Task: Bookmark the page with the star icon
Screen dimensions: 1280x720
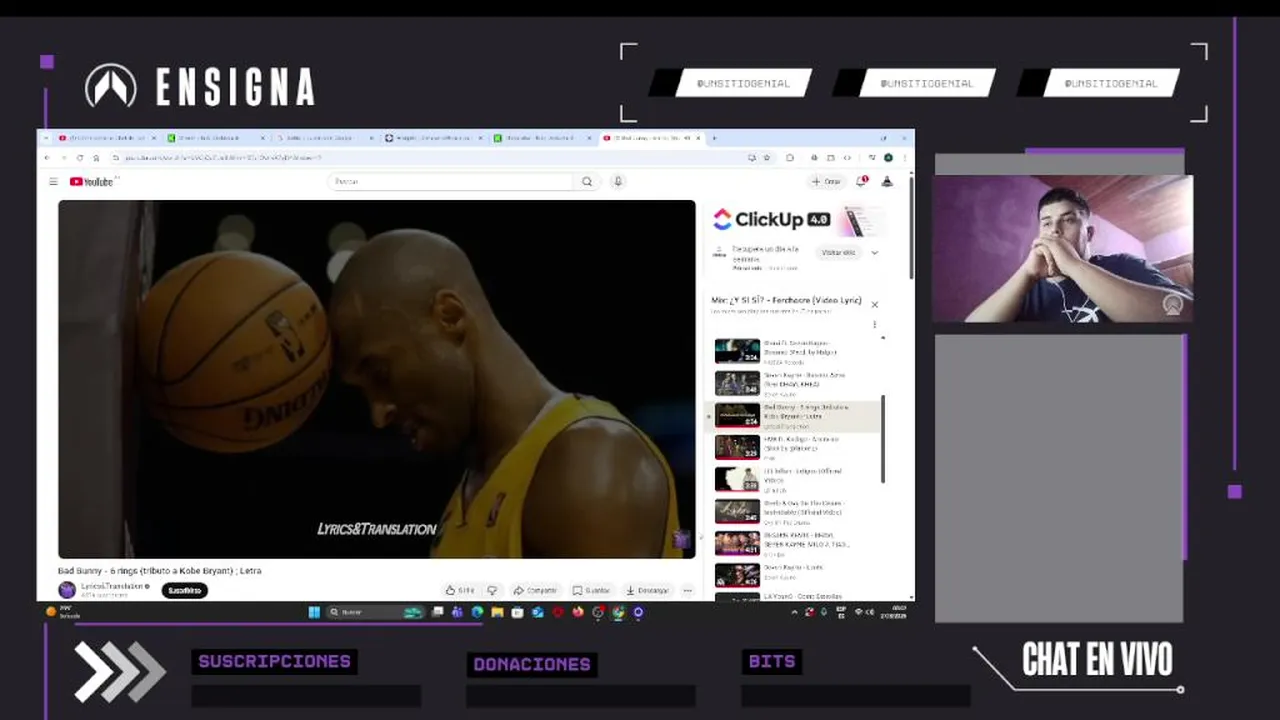Action: (x=767, y=158)
